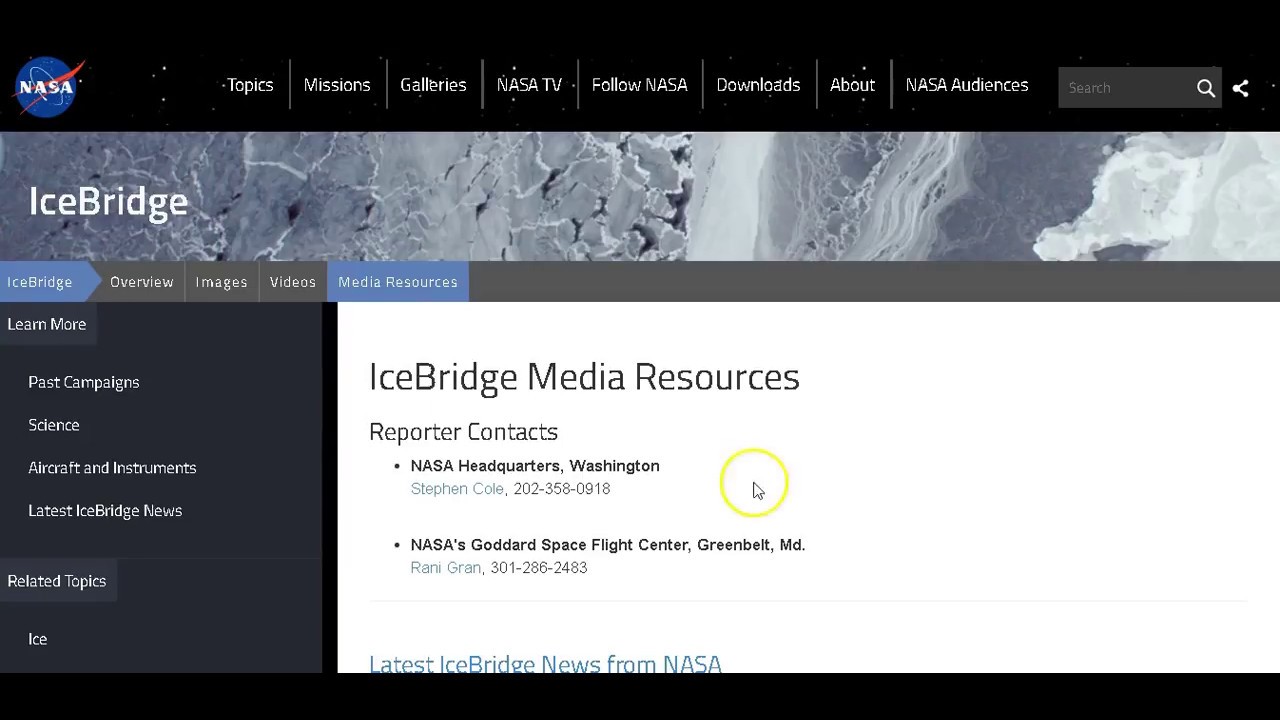Viewport: 1280px width, 720px height.
Task: Click the share icon
Action: pos(1240,88)
